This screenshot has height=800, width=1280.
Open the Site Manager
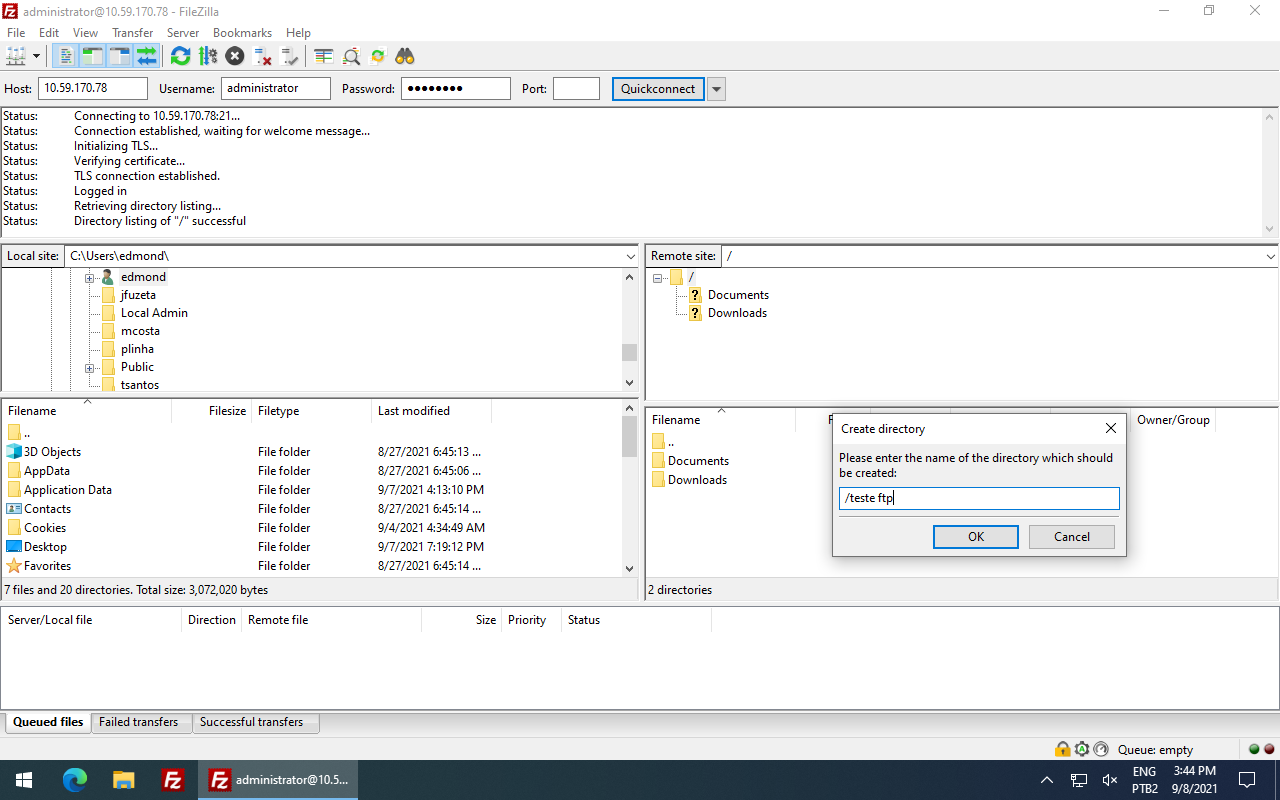click(x=16, y=56)
